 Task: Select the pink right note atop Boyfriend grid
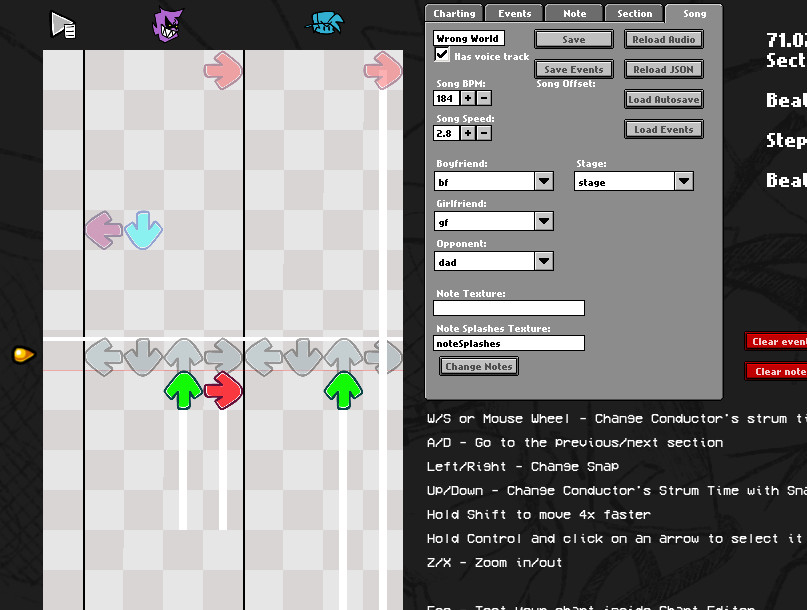point(383,70)
